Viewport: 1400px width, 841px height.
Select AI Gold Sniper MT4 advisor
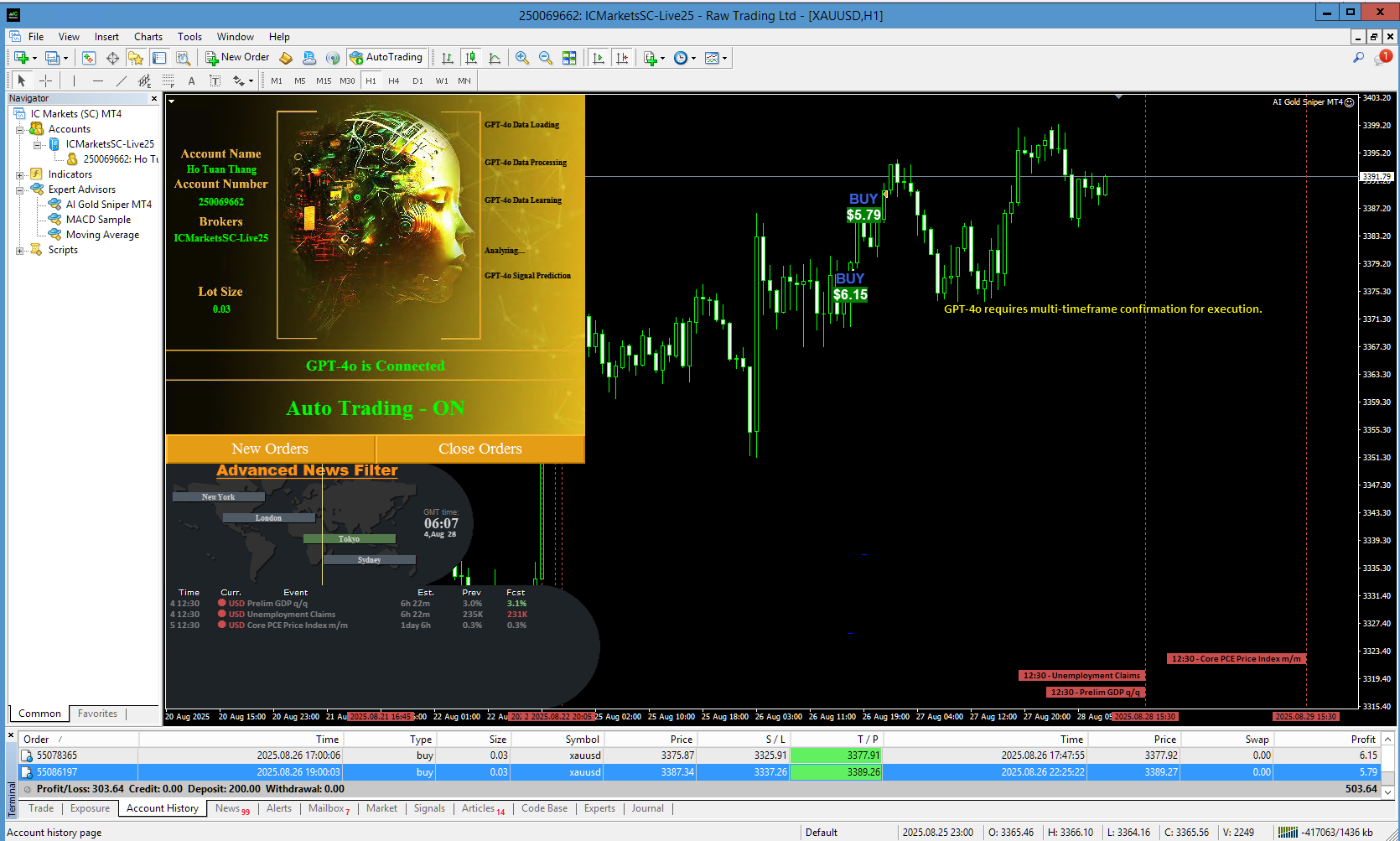point(109,205)
